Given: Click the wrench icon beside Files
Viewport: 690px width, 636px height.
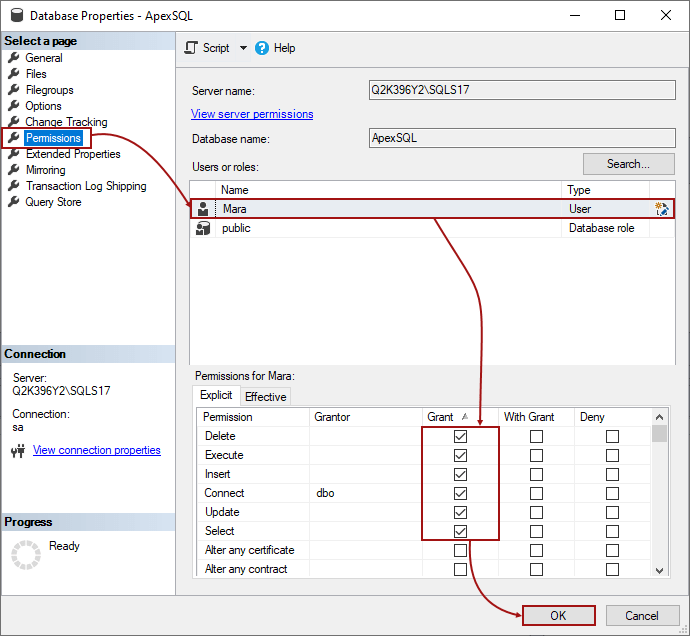Looking at the screenshot, I should coord(14,74).
